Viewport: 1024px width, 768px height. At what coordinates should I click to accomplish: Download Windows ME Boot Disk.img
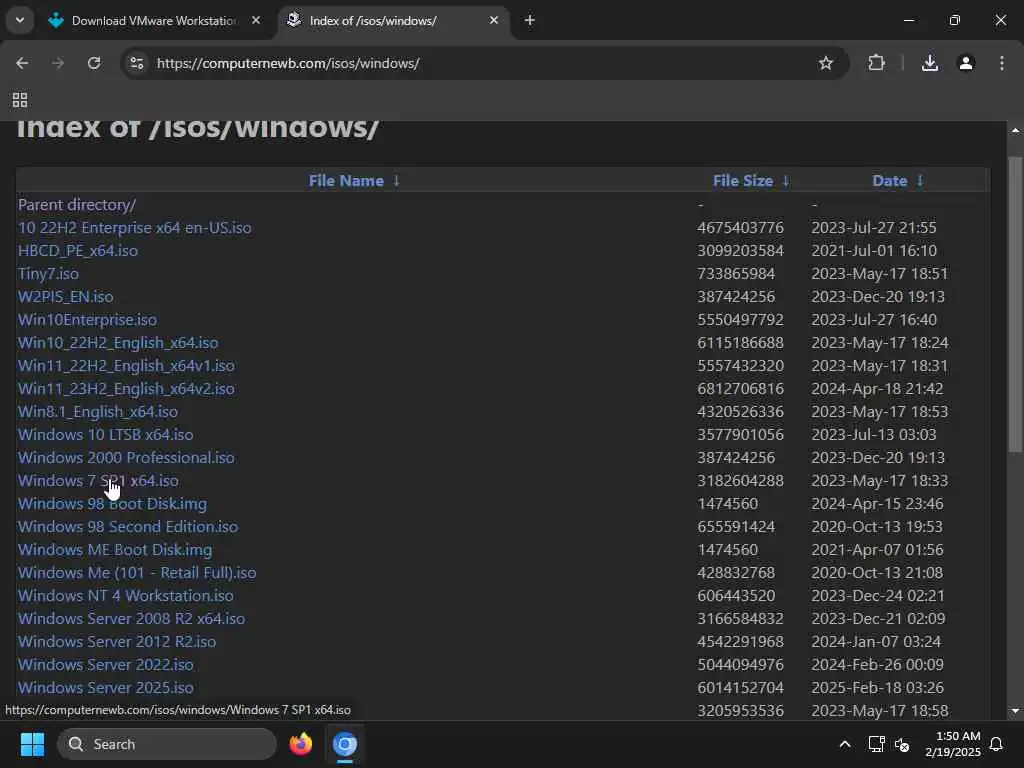[x=115, y=550]
